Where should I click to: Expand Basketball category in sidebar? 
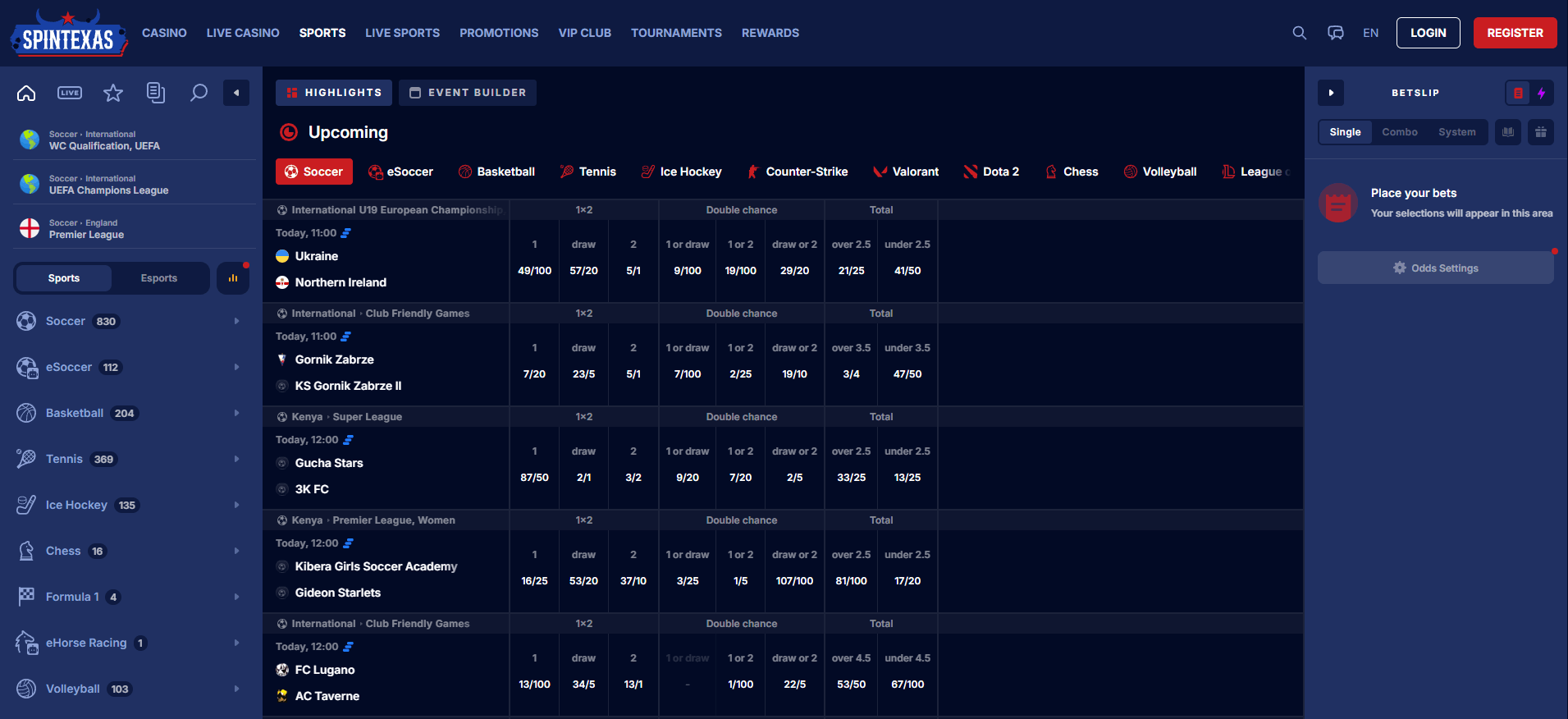(x=131, y=413)
